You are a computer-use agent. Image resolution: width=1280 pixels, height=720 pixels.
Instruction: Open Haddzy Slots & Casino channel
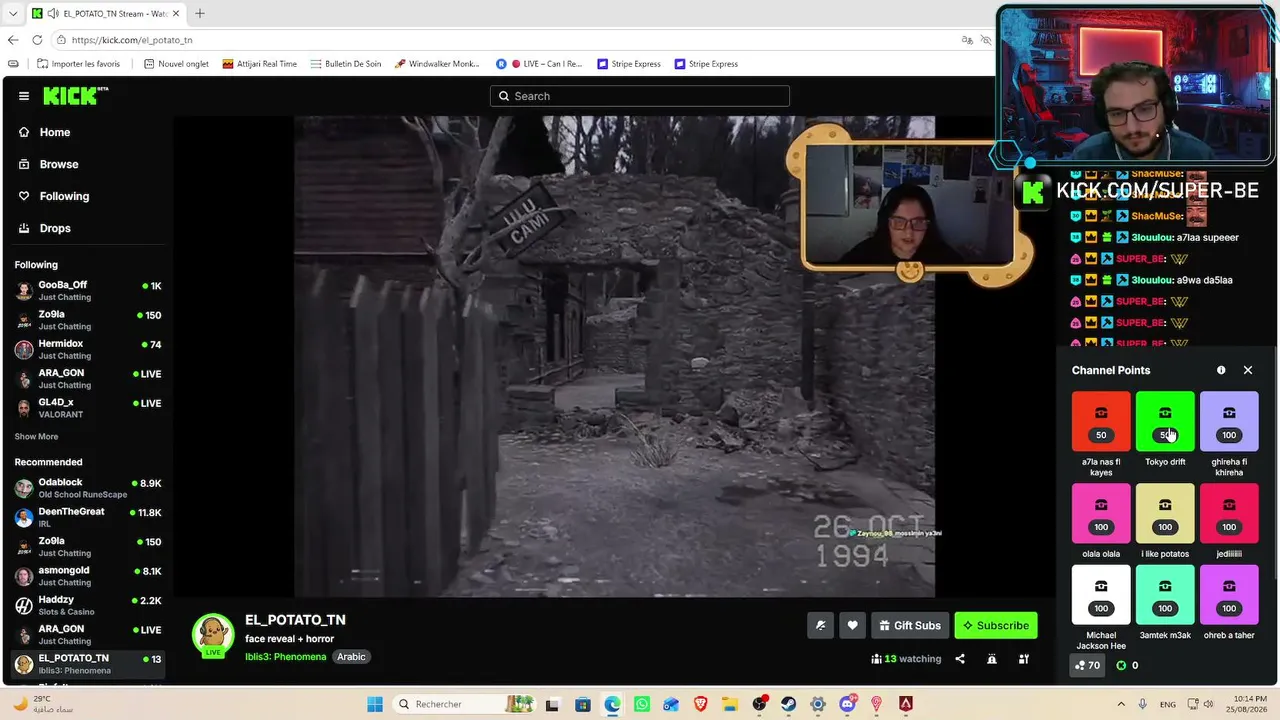coord(88,605)
